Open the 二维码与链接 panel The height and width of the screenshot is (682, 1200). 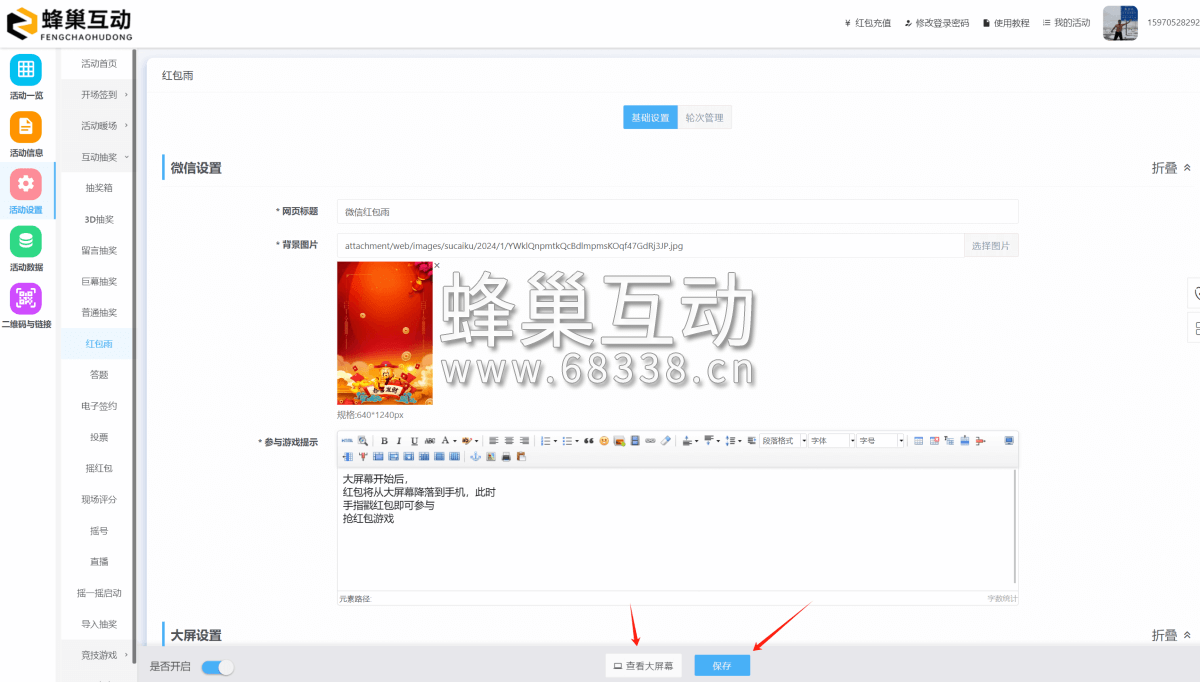coord(25,300)
